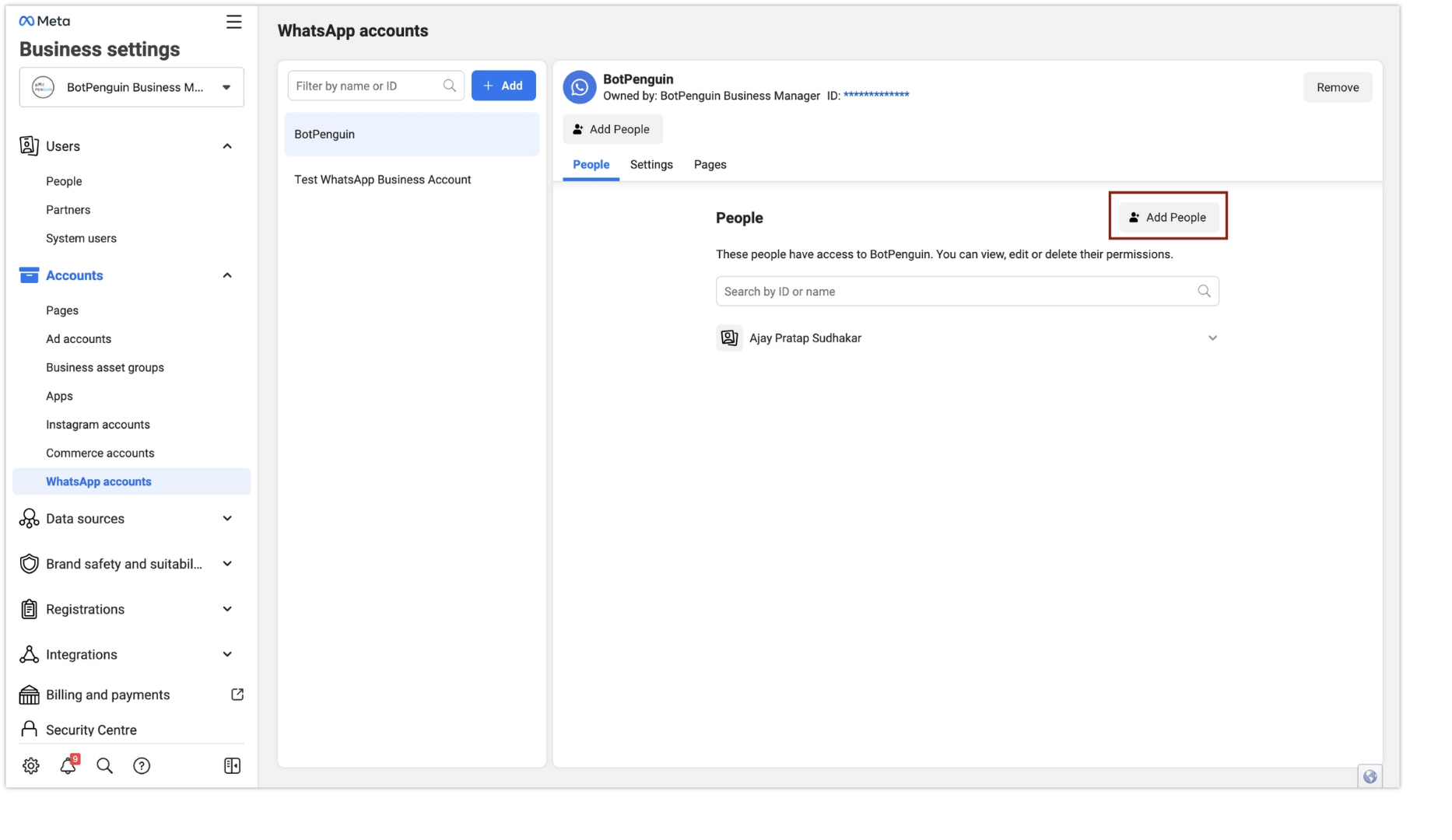Open Pages under Accounts
Viewport: 1452px width, 840px height.
[x=62, y=310]
